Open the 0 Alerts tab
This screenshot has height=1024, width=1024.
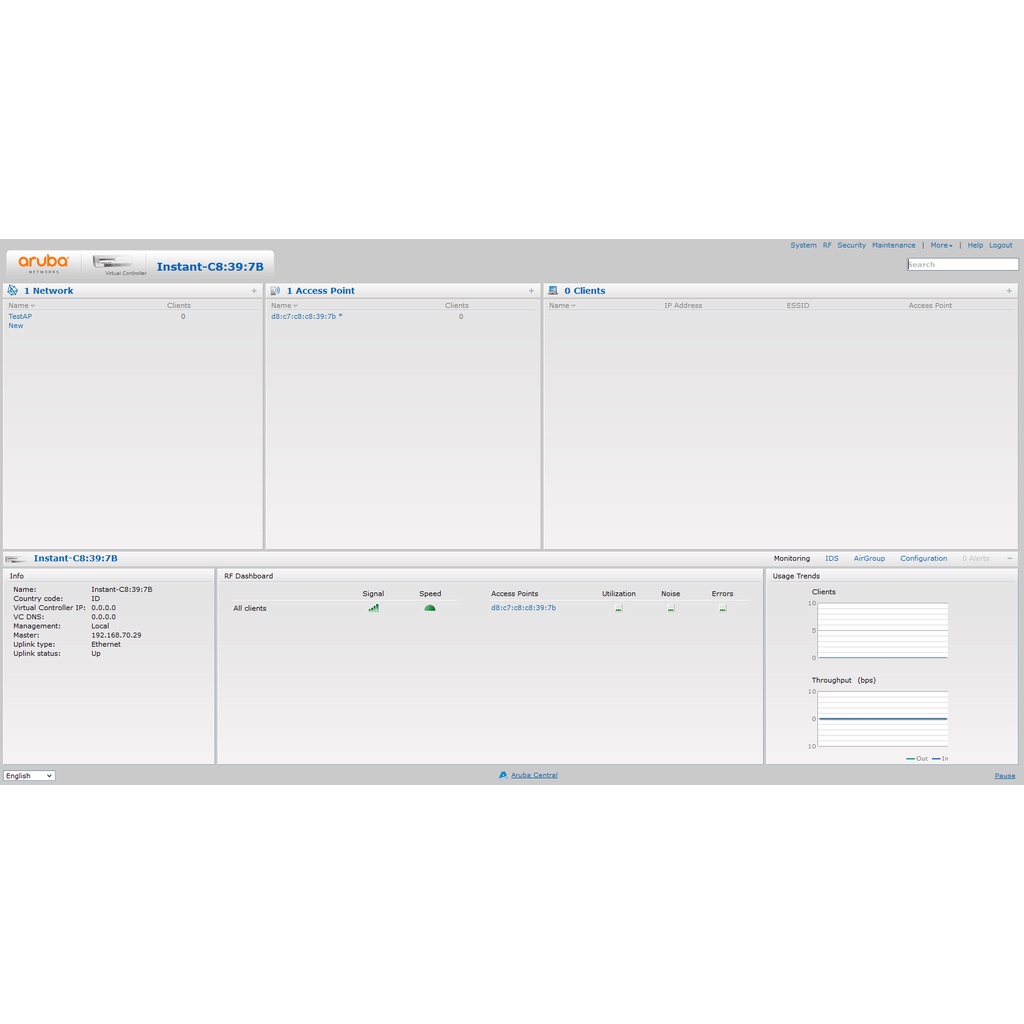(976, 558)
